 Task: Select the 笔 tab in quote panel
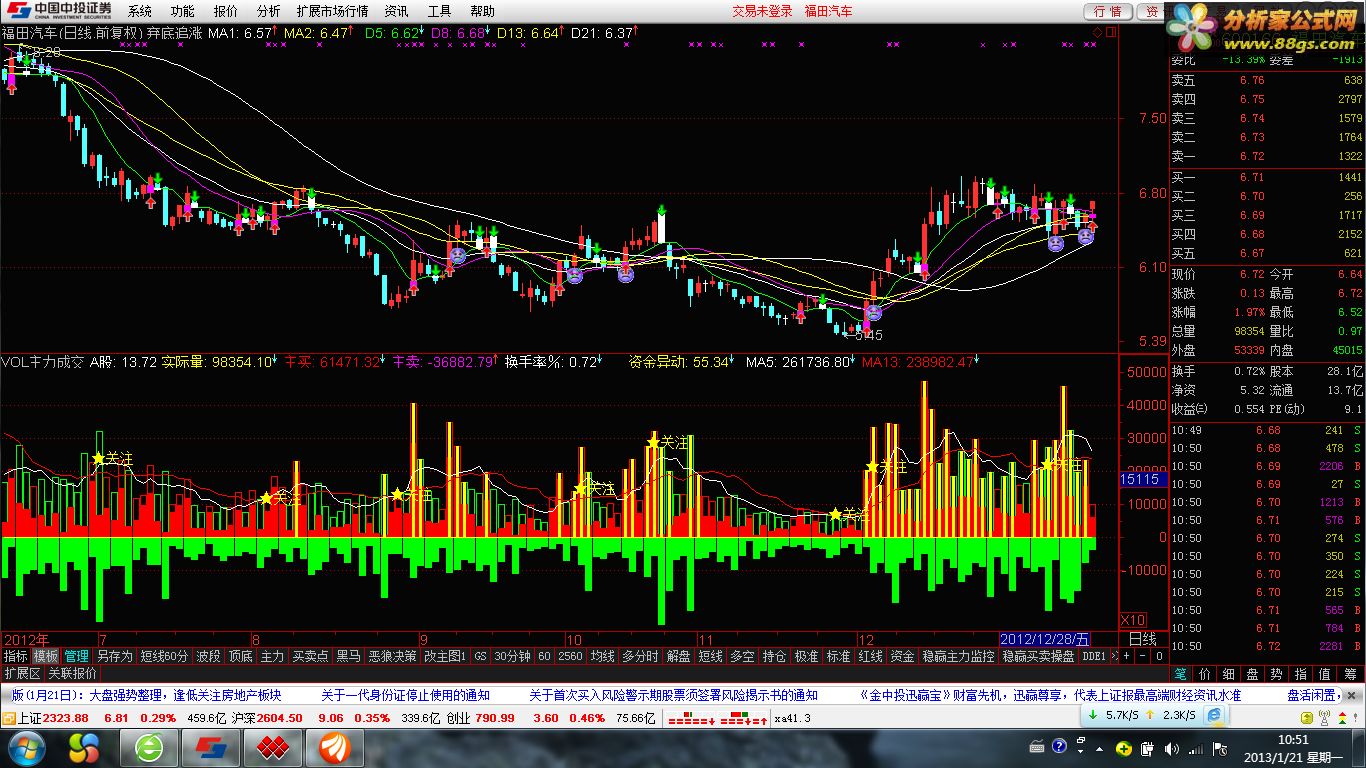[1180, 674]
